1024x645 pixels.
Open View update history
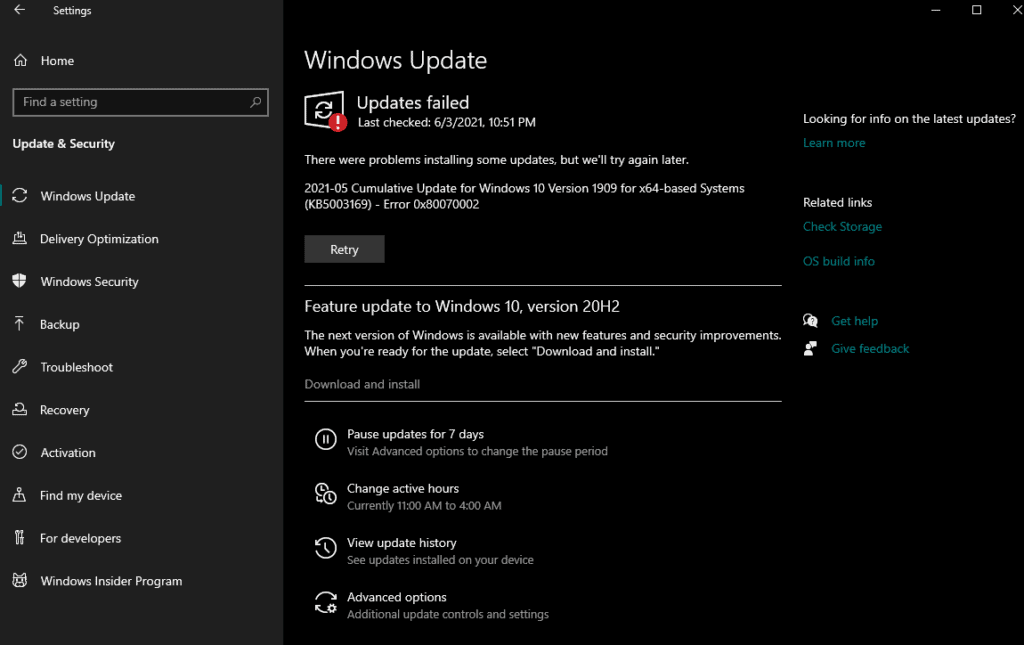coord(401,543)
